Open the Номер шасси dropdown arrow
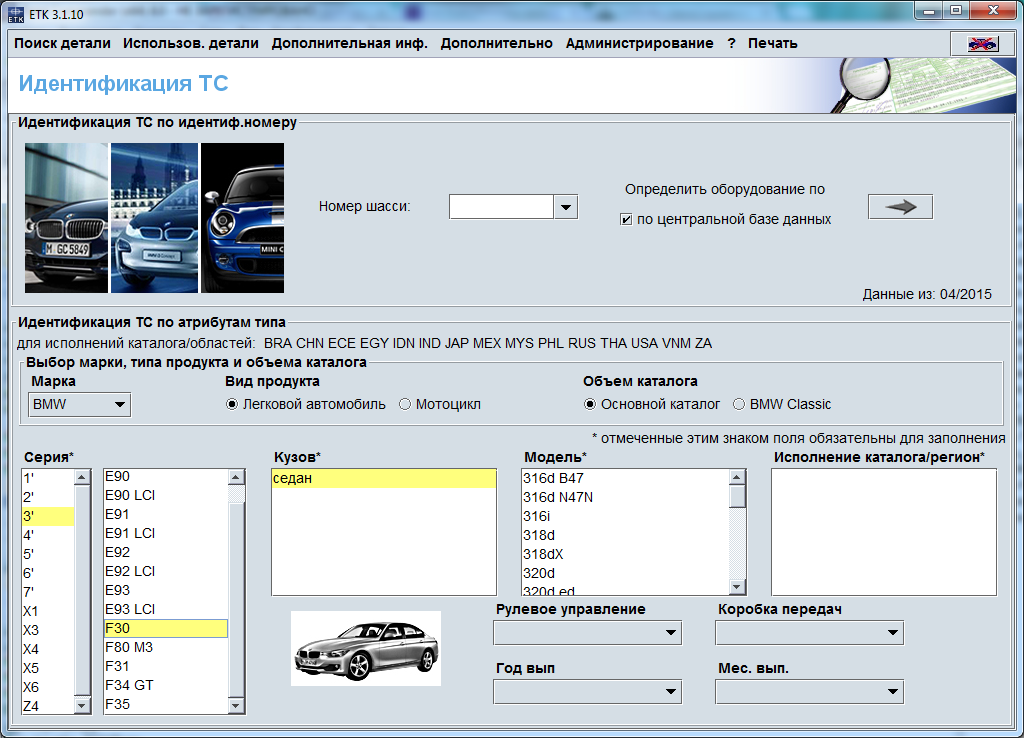Viewport: 1024px width, 738px height. tap(566, 207)
